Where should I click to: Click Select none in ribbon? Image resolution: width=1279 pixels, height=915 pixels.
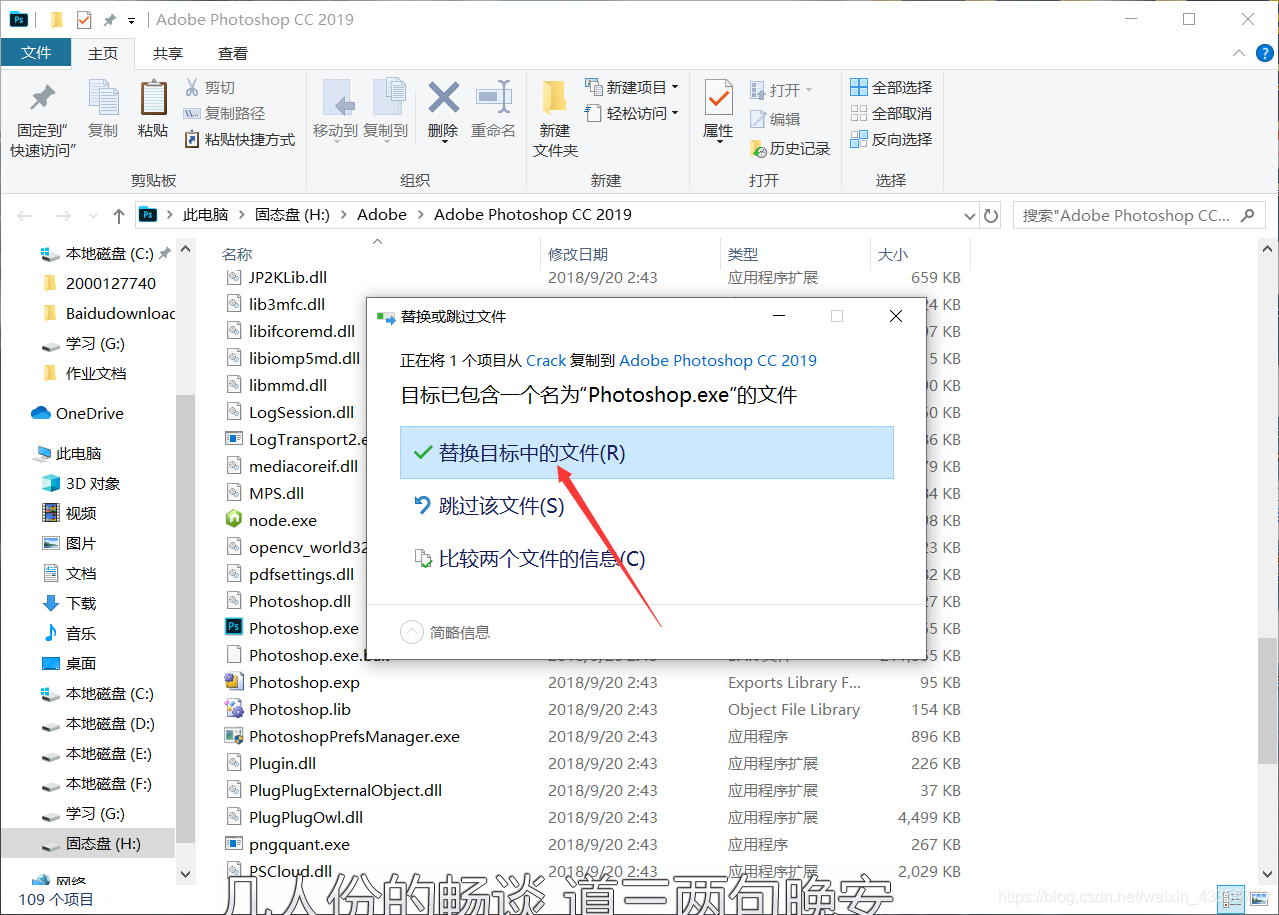click(891, 113)
